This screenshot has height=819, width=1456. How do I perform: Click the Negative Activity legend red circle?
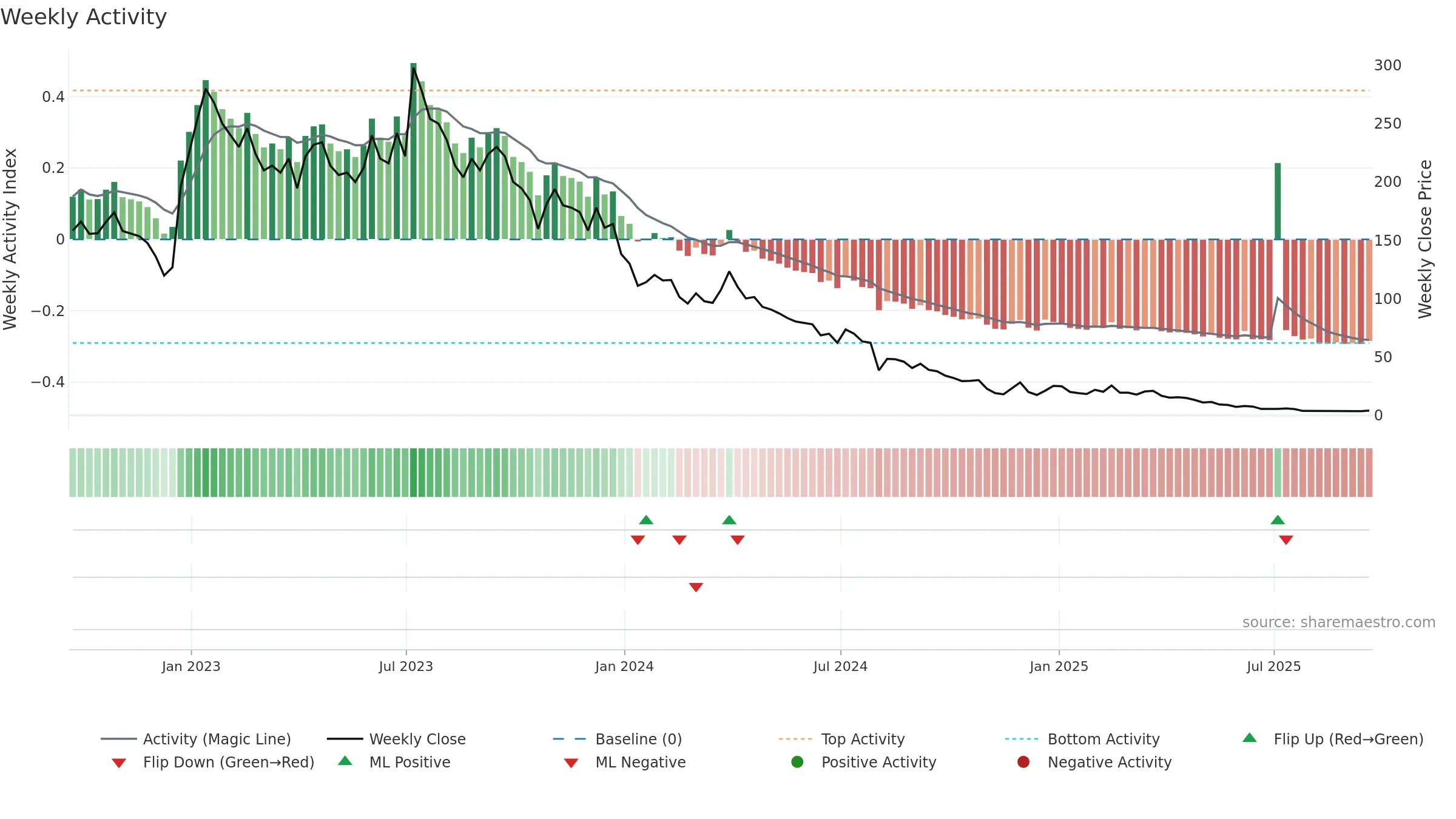tap(1023, 762)
